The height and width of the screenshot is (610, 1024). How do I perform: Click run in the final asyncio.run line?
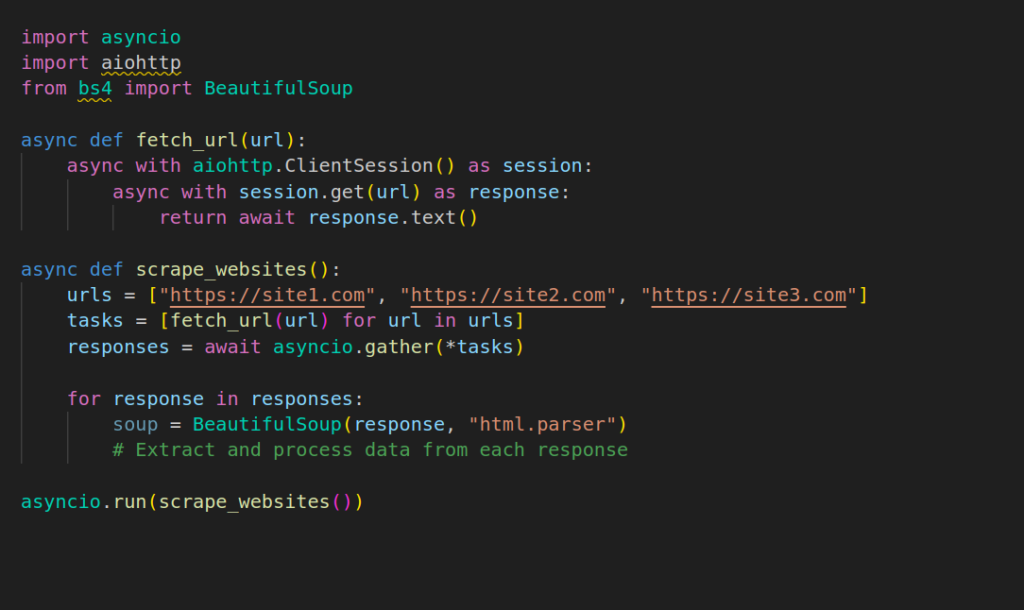130,501
